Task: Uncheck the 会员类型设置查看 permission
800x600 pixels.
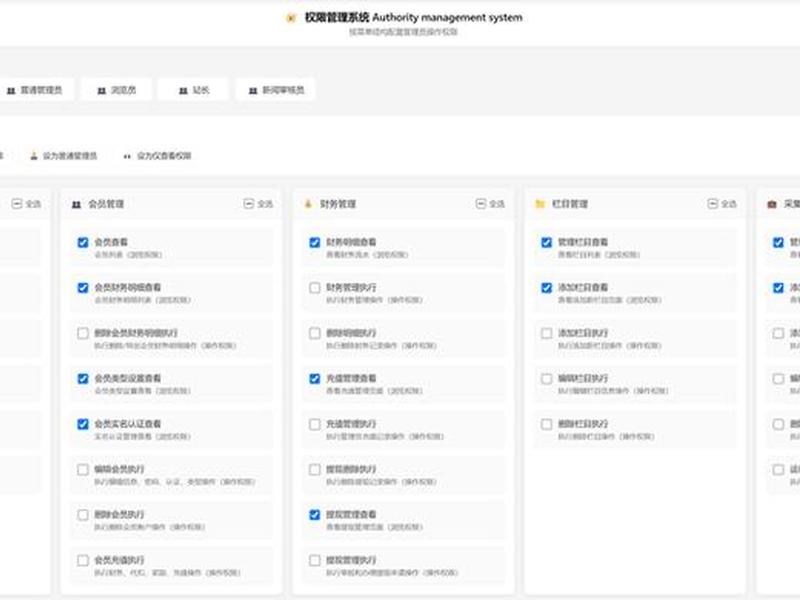Action: tap(83, 379)
